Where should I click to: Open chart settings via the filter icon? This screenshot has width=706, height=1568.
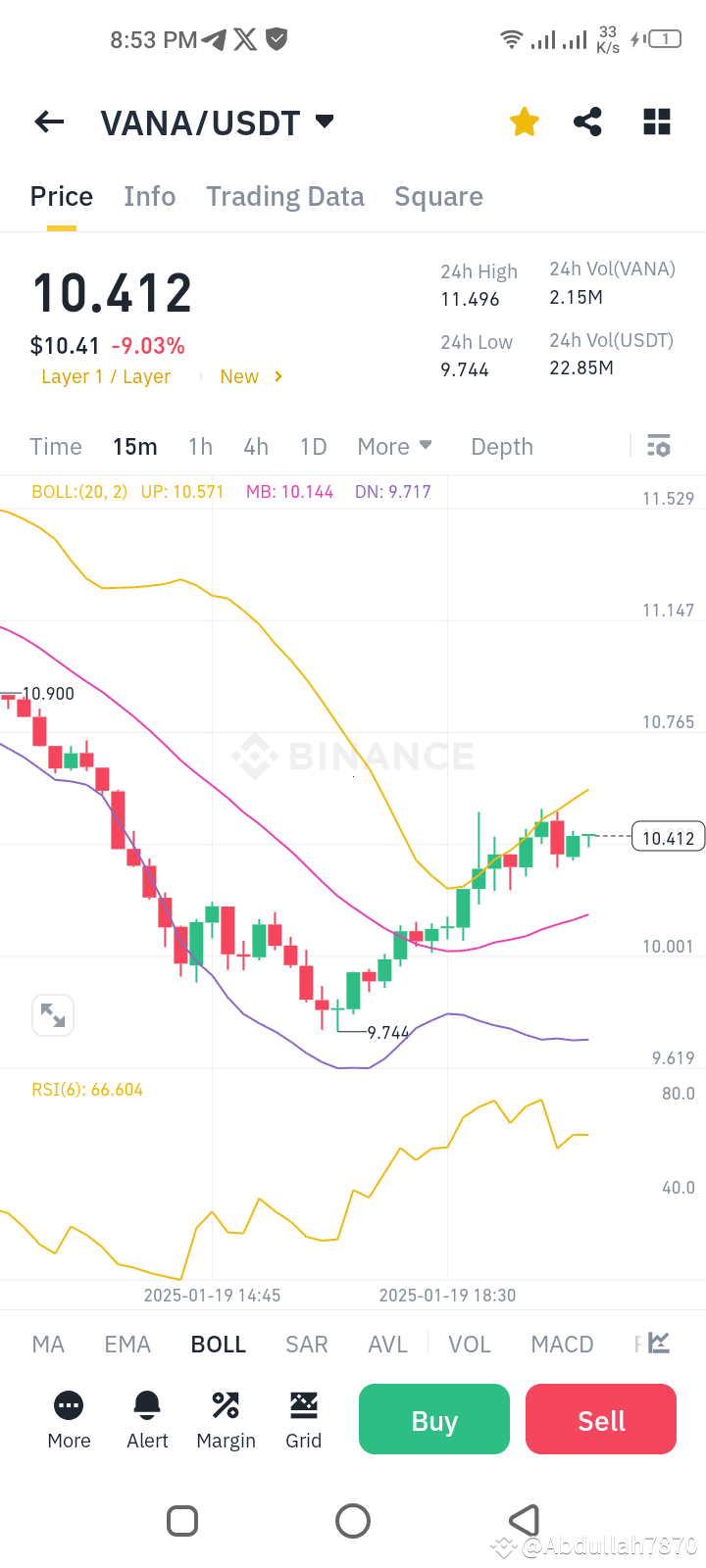coord(658,446)
